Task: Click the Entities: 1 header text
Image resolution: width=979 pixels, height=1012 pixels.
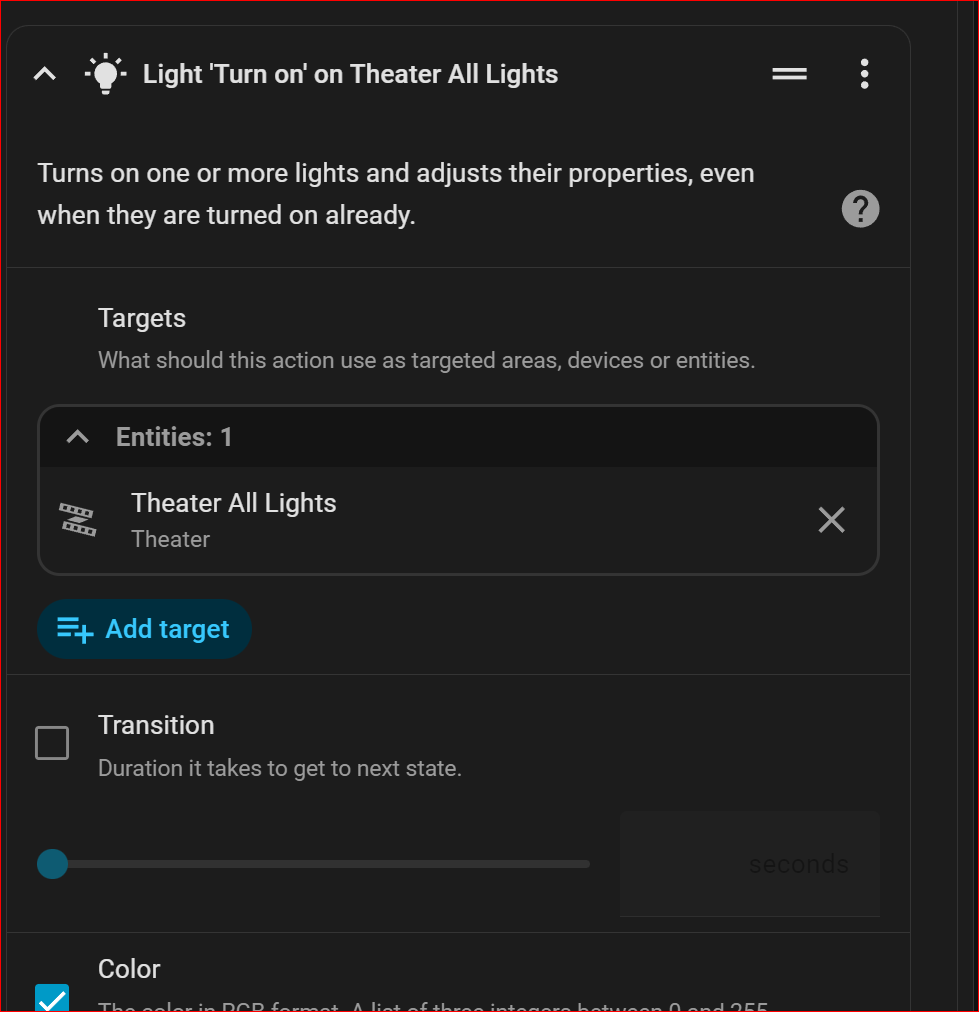Action: 174,437
